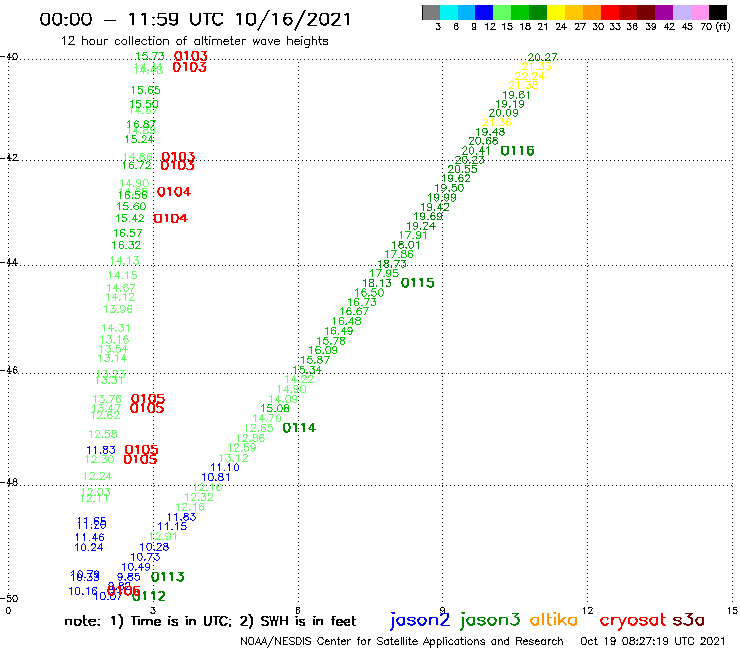The height and width of the screenshot is (650, 740).
Task: Click the '70 (ft)' scale label
Action: (715, 26)
